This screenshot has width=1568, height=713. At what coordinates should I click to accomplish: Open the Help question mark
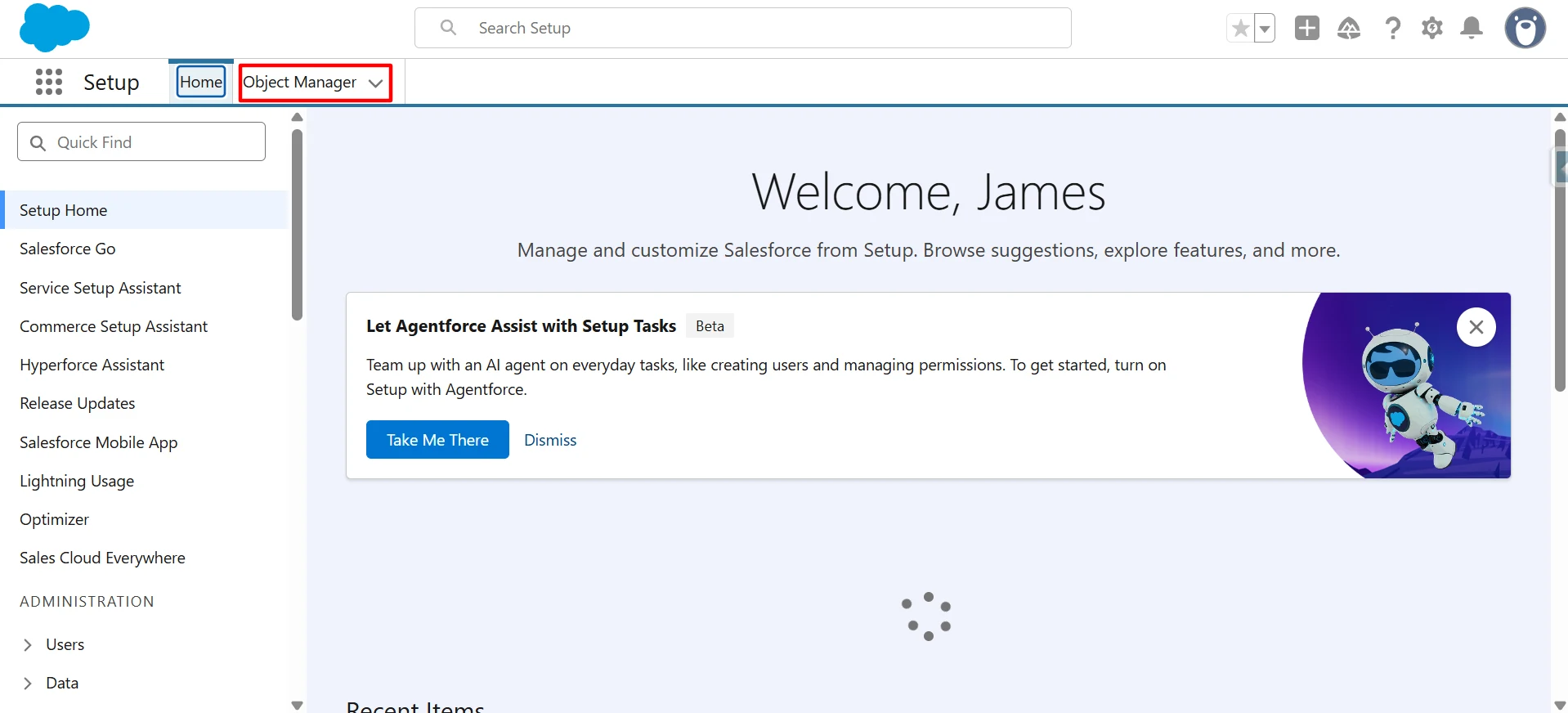(x=1392, y=29)
